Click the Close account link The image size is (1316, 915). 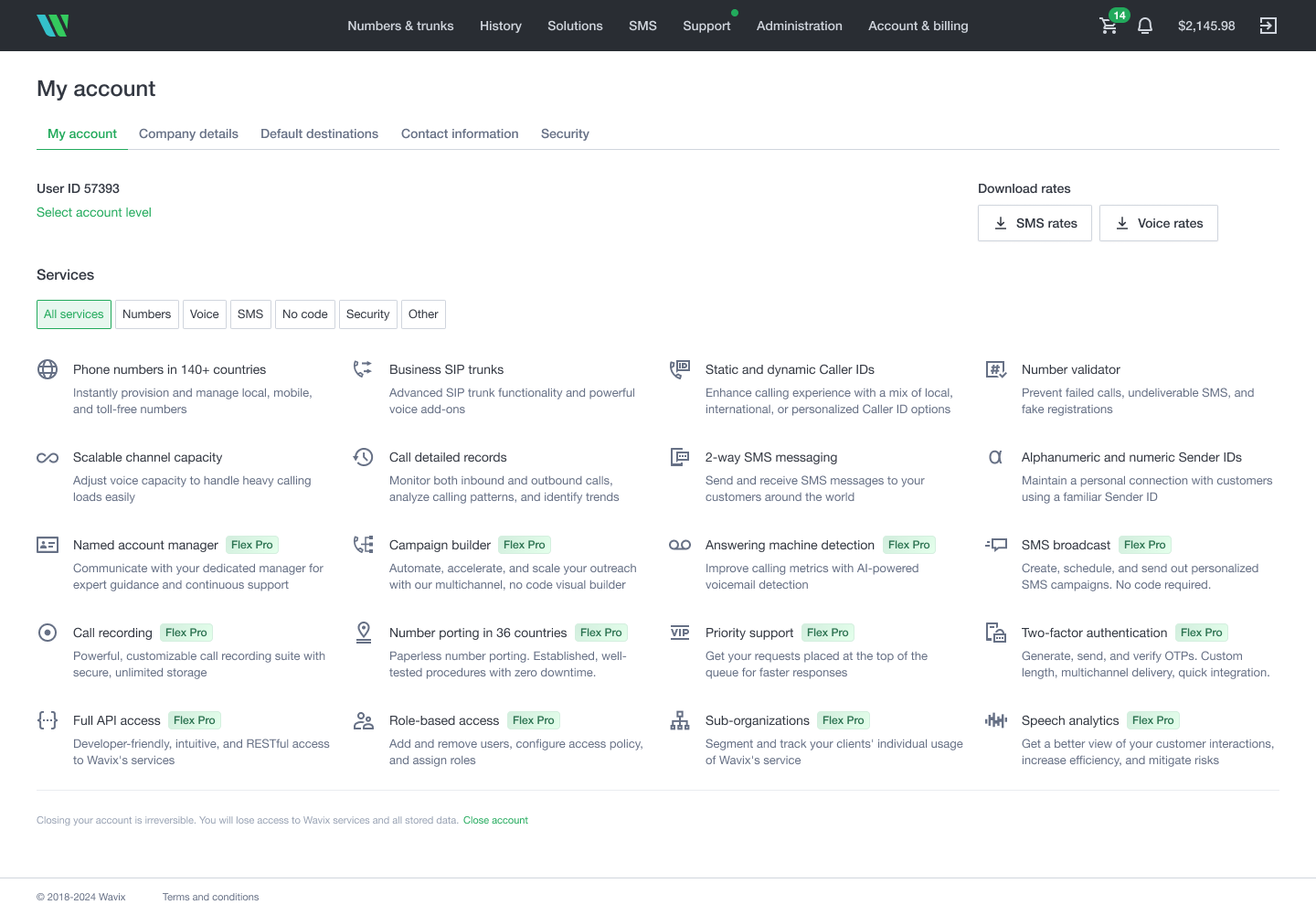[495, 820]
